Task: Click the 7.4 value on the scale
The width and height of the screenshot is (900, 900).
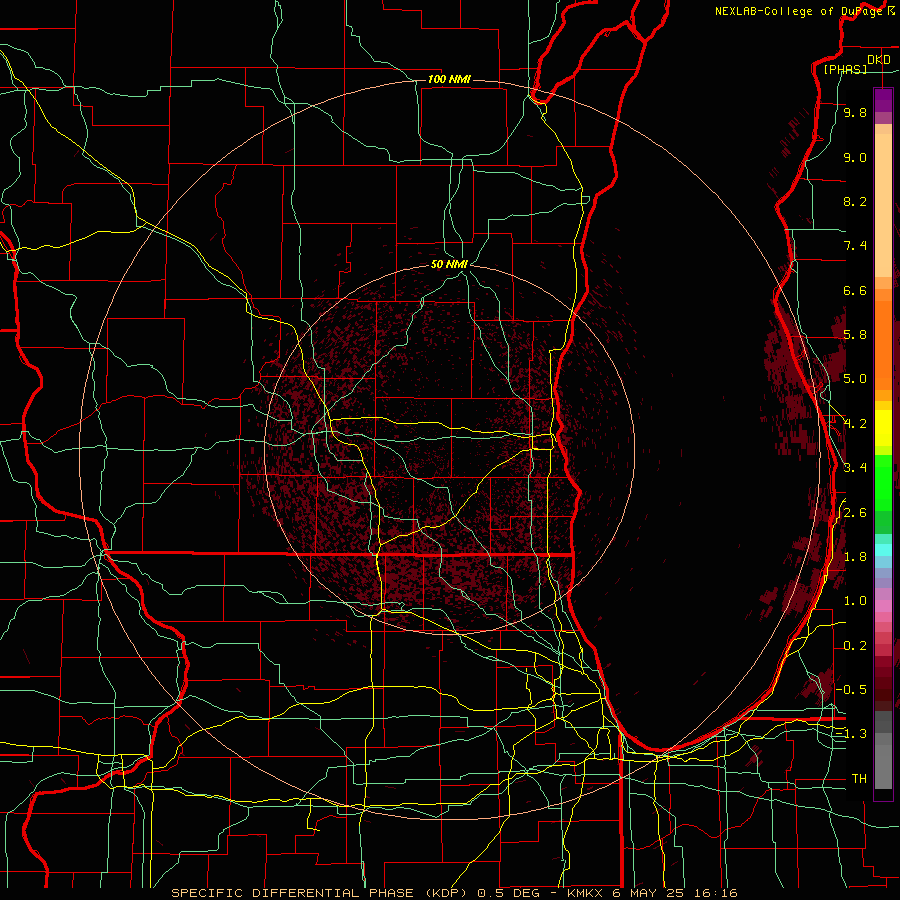Action: pyautogui.click(x=855, y=246)
